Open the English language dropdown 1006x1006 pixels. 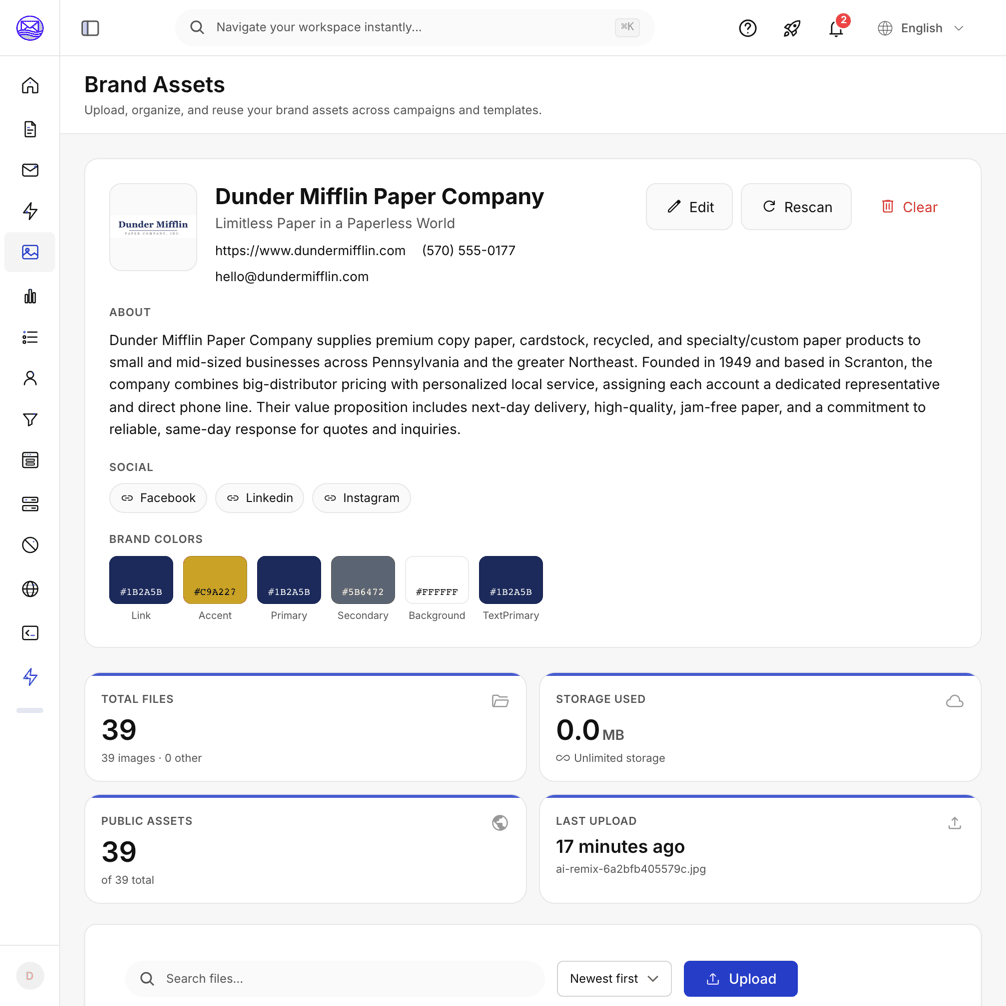click(921, 28)
